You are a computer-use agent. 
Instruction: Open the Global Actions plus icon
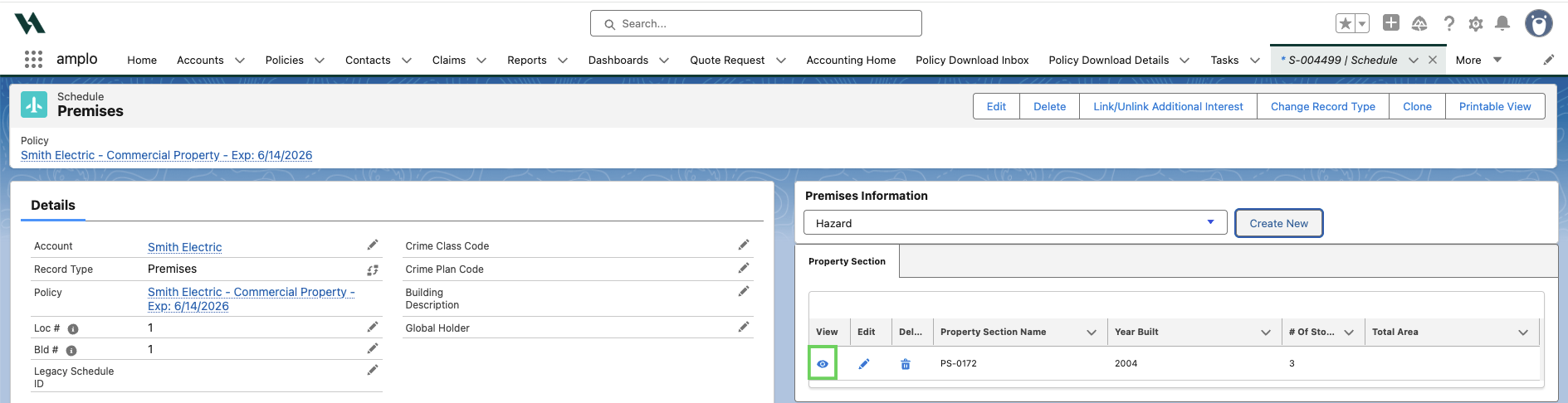(x=1391, y=23)
